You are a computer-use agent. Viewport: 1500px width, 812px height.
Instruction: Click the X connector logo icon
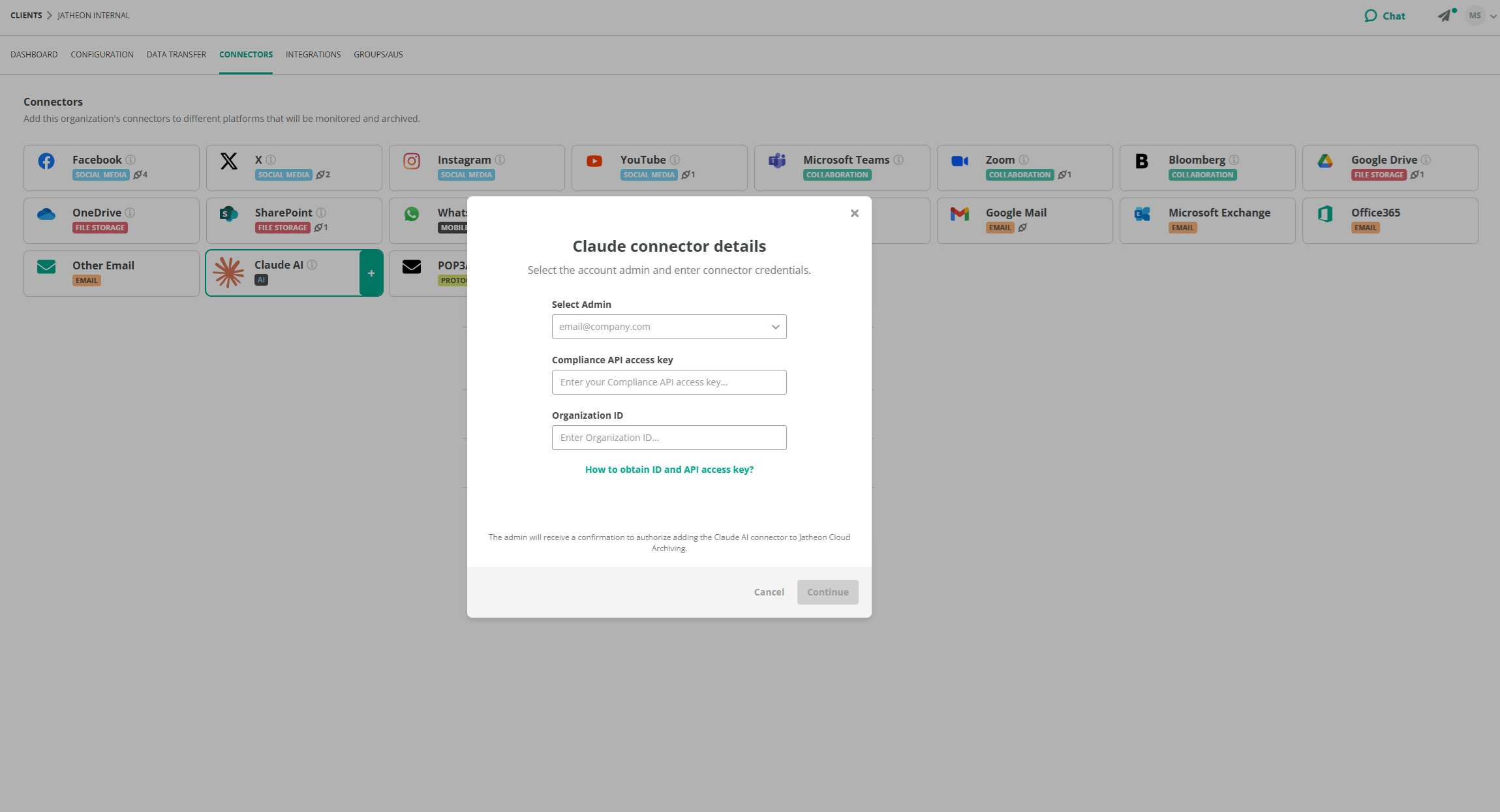tap(229, 161)
